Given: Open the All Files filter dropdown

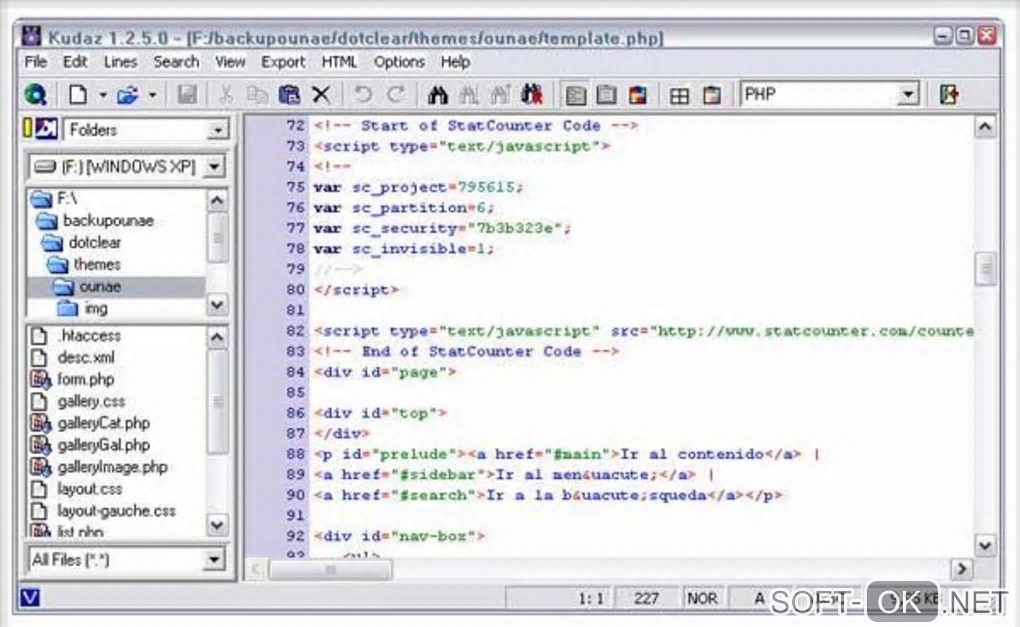Looking at the screenshot, I should point(213,559).
